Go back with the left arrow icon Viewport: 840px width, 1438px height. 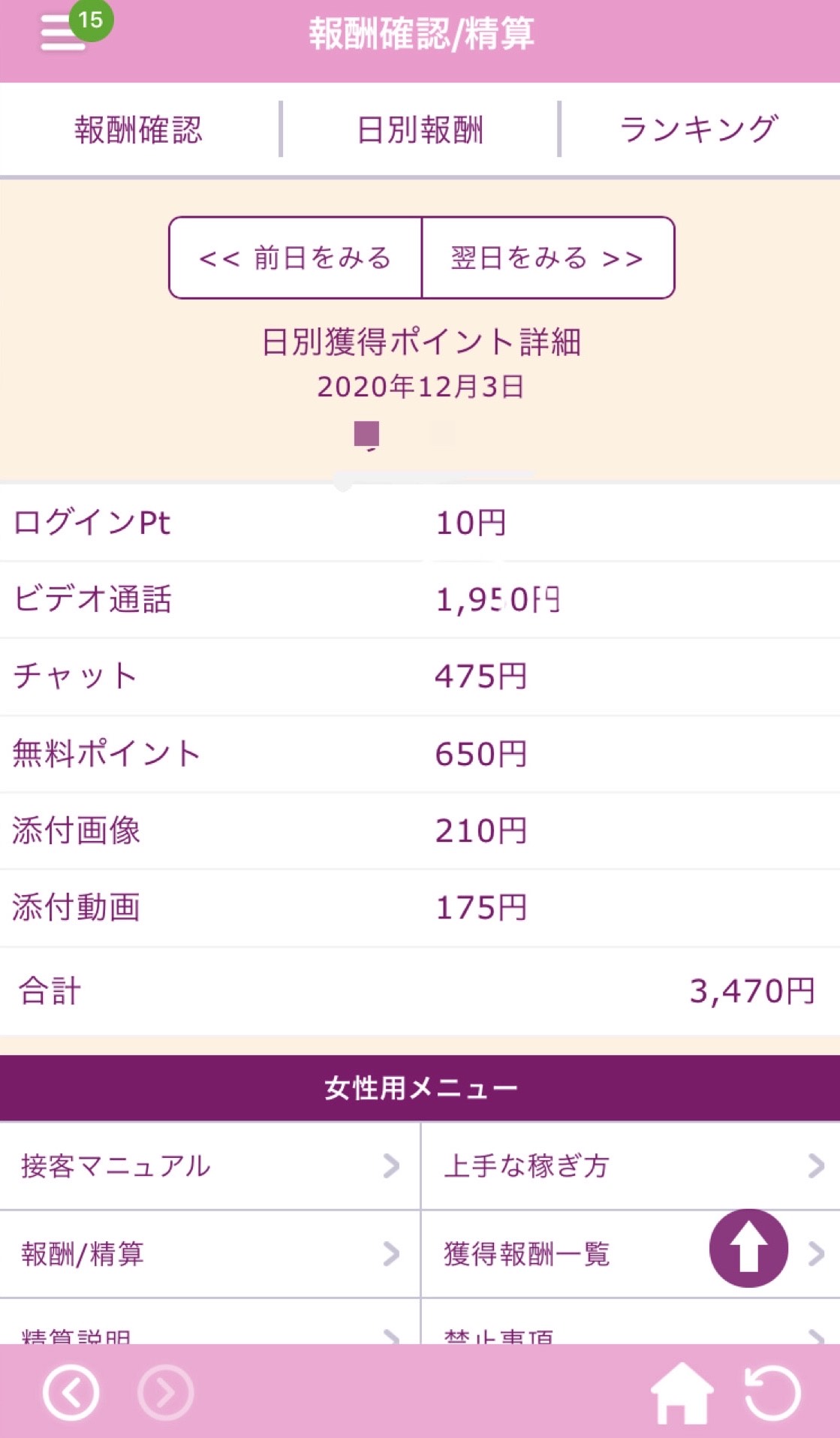71,1393
